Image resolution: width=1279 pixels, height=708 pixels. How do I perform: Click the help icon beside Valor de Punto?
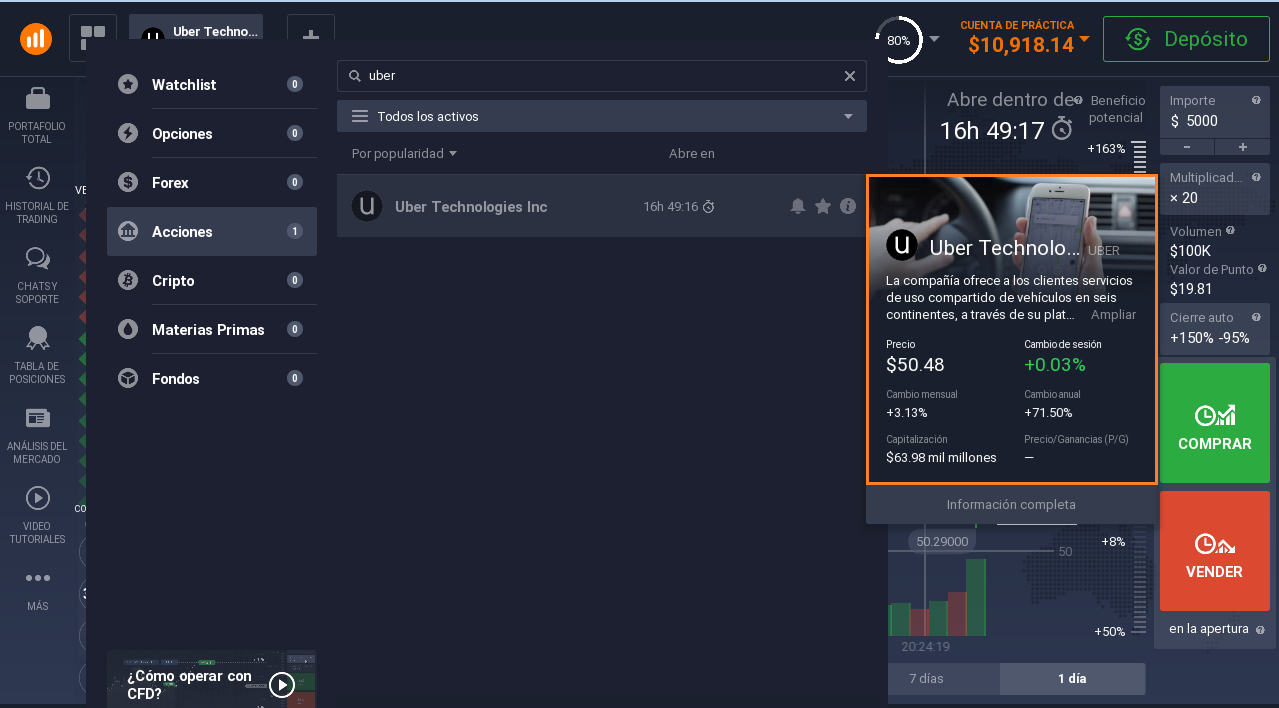coord(1262,269)
